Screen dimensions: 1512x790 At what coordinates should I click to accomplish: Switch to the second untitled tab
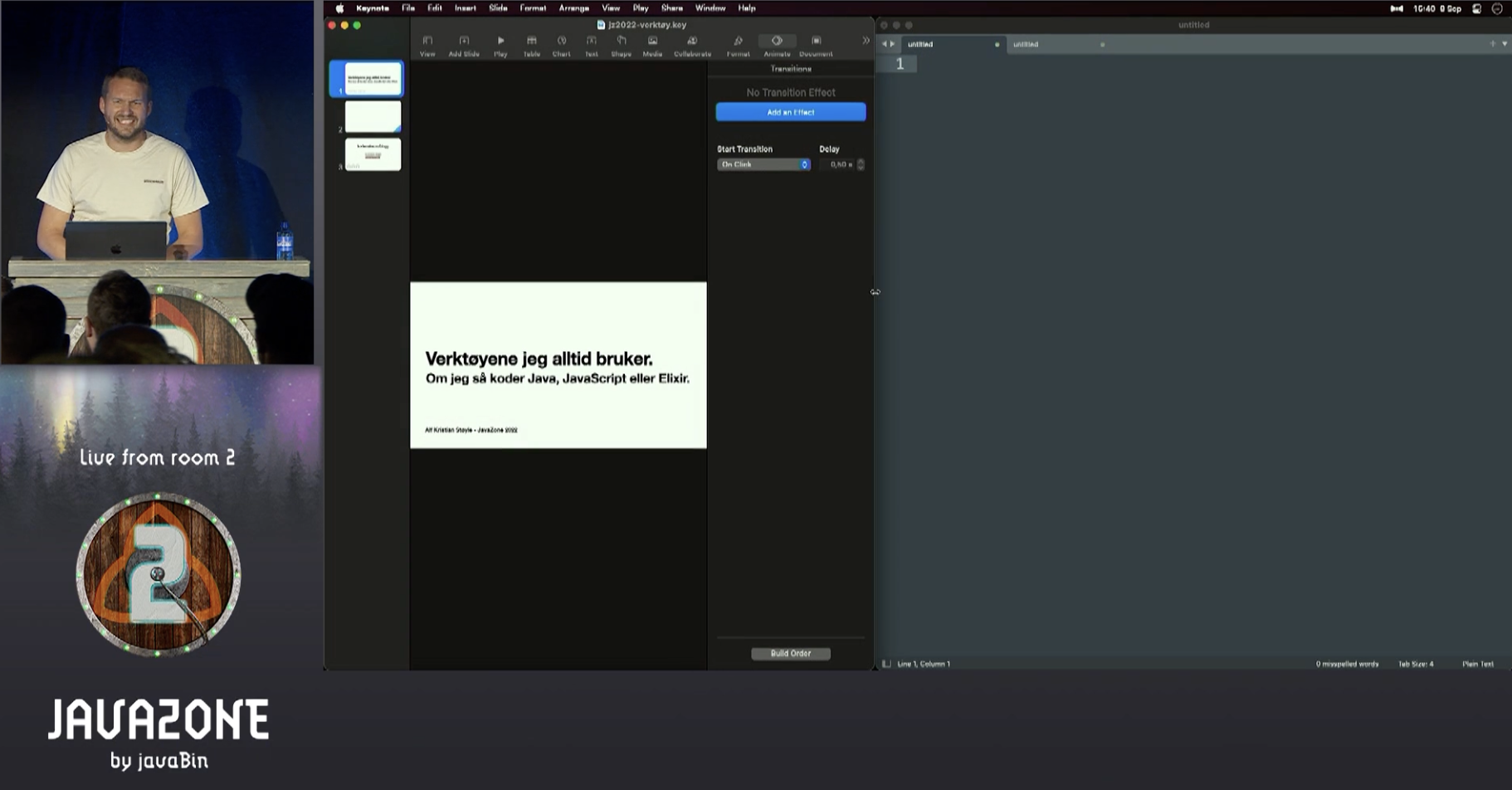pyautogui.click(x=1026, y=44)
